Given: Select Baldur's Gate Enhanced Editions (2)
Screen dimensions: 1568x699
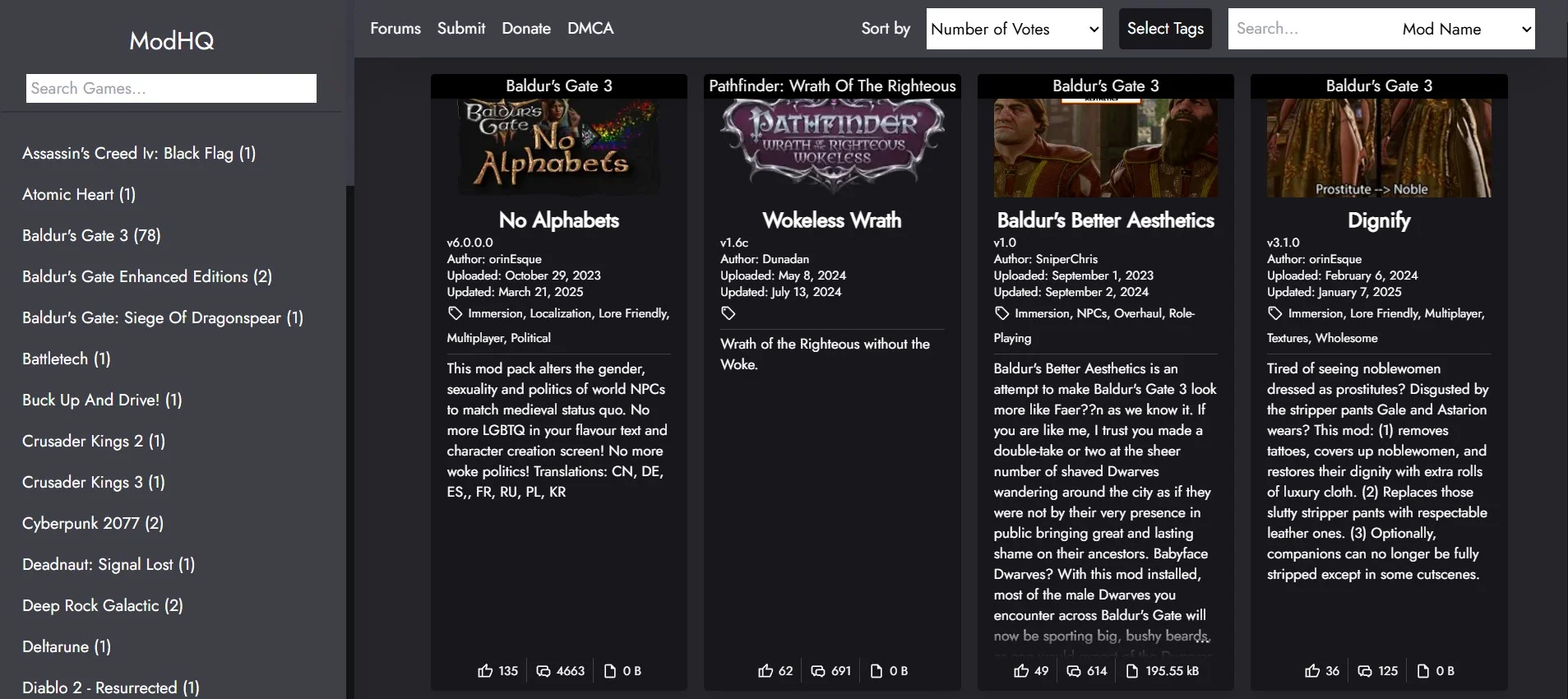Looking at the screenshot, I should [x=147, y=276].
